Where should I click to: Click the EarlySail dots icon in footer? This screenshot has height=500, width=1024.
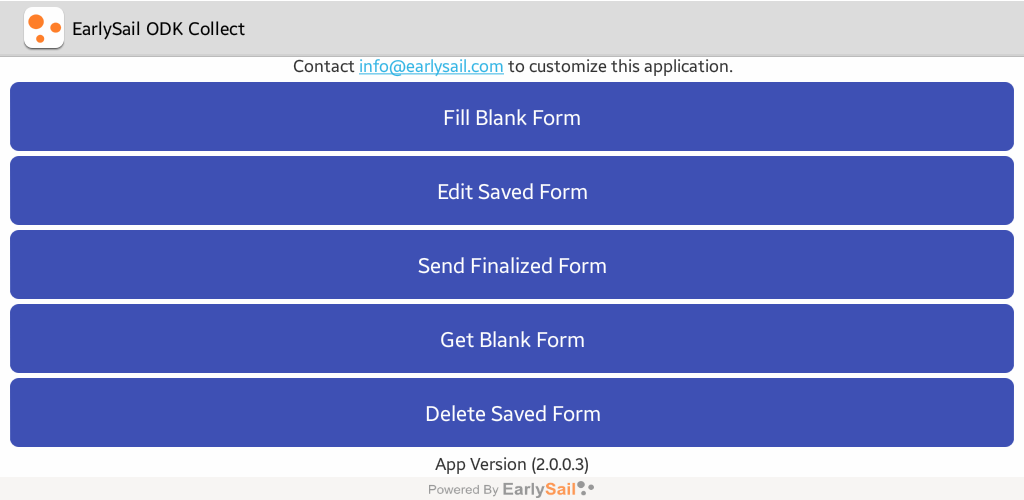(x=587, y=489)
